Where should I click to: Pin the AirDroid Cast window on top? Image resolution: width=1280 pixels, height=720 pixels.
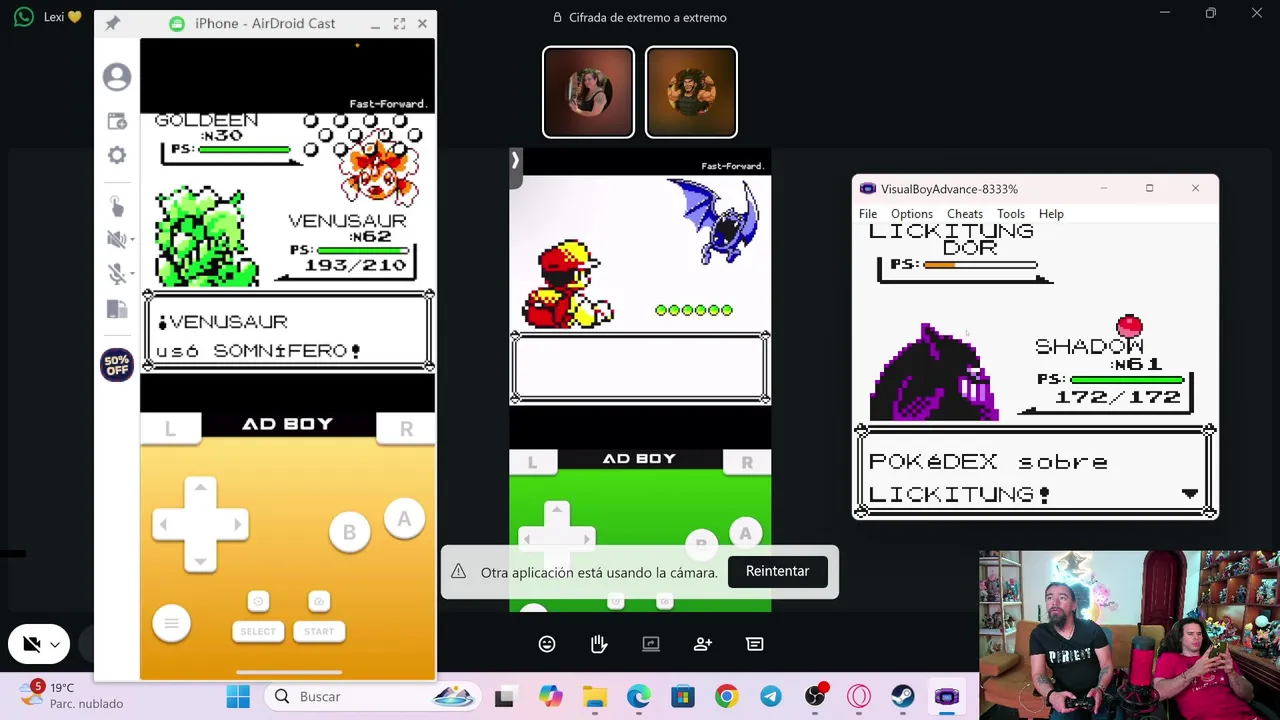[112, 23]
